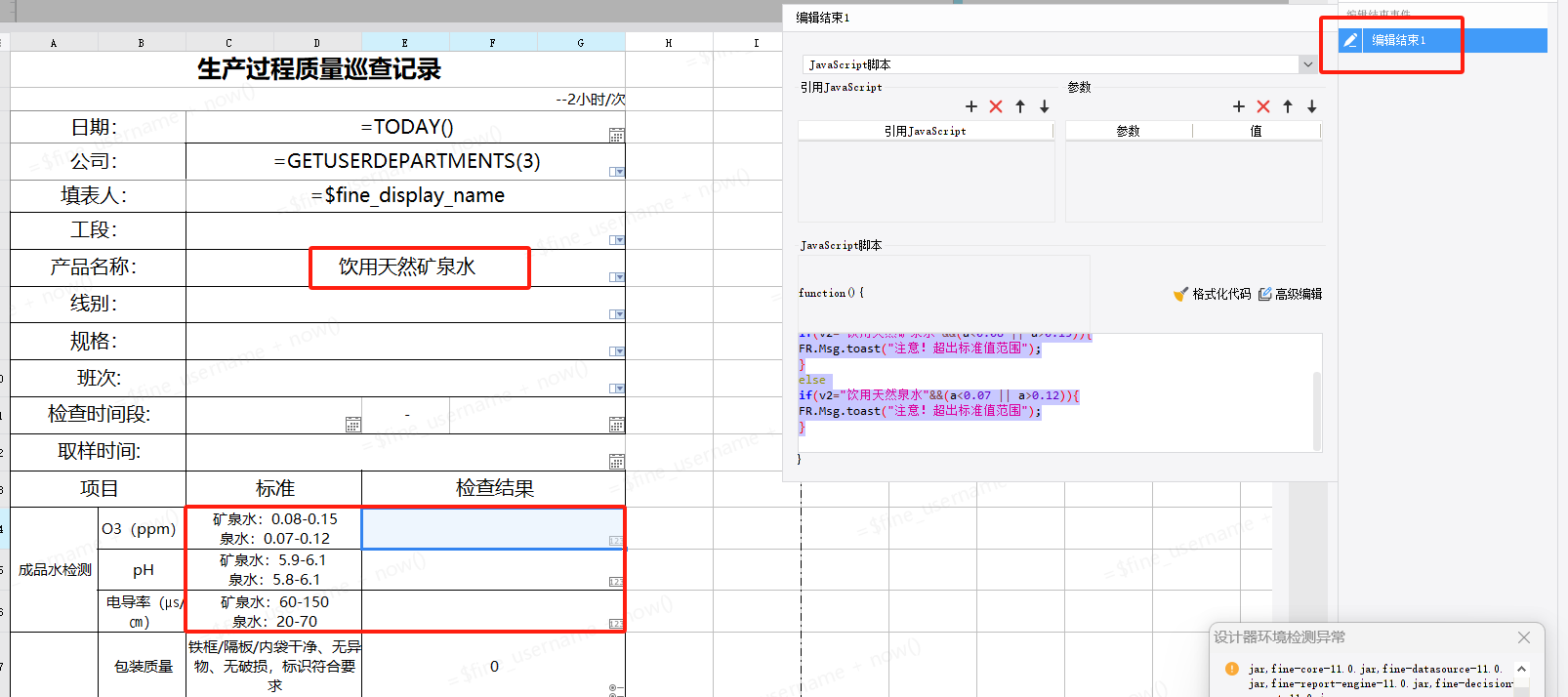
Task: Select the 饮用天然矿泉水 product name cell
Action: (406, 267)
